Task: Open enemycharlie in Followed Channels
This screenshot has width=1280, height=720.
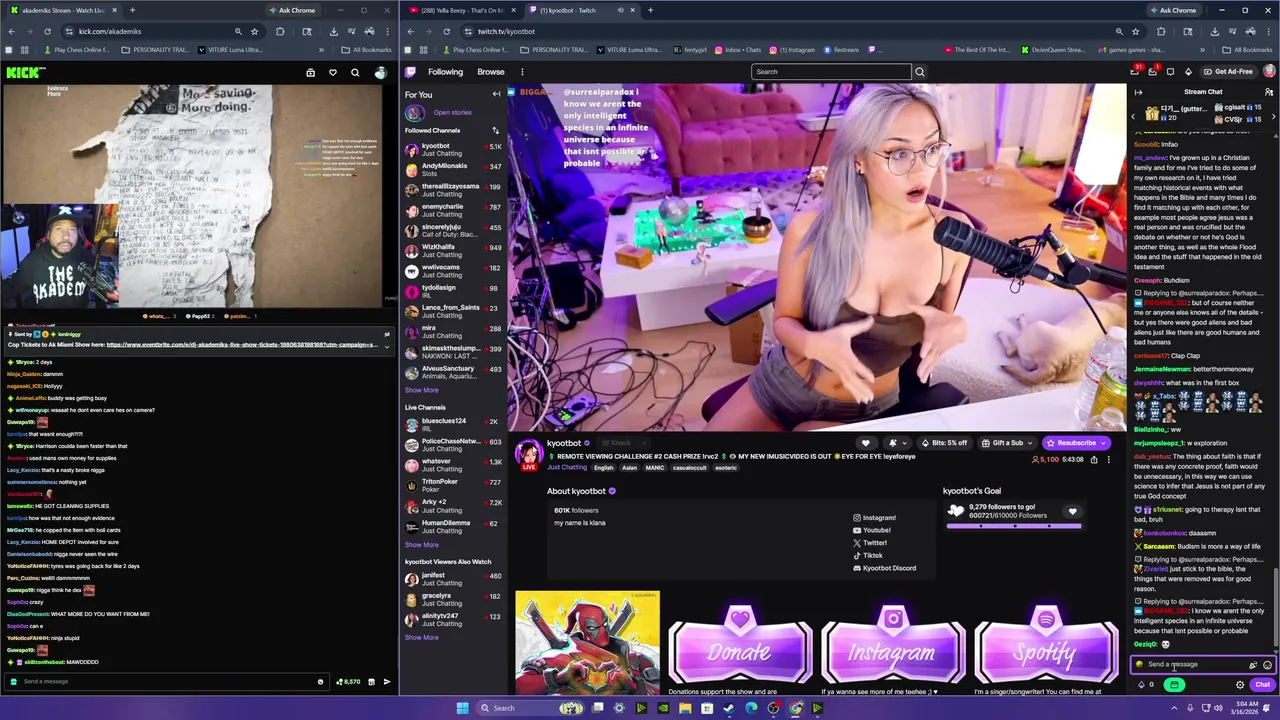Action: pos(450,209)
